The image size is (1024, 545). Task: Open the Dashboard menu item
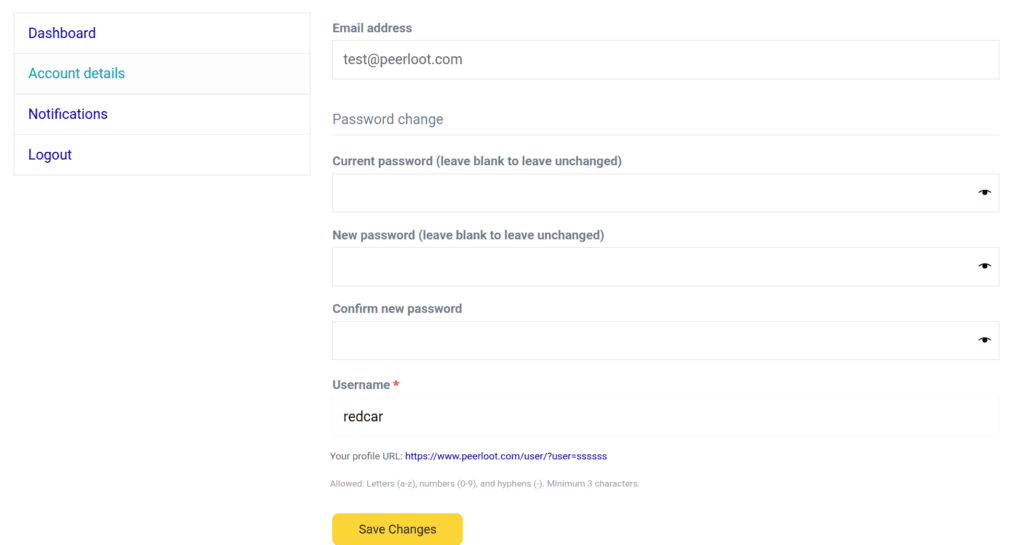(62, 33)
